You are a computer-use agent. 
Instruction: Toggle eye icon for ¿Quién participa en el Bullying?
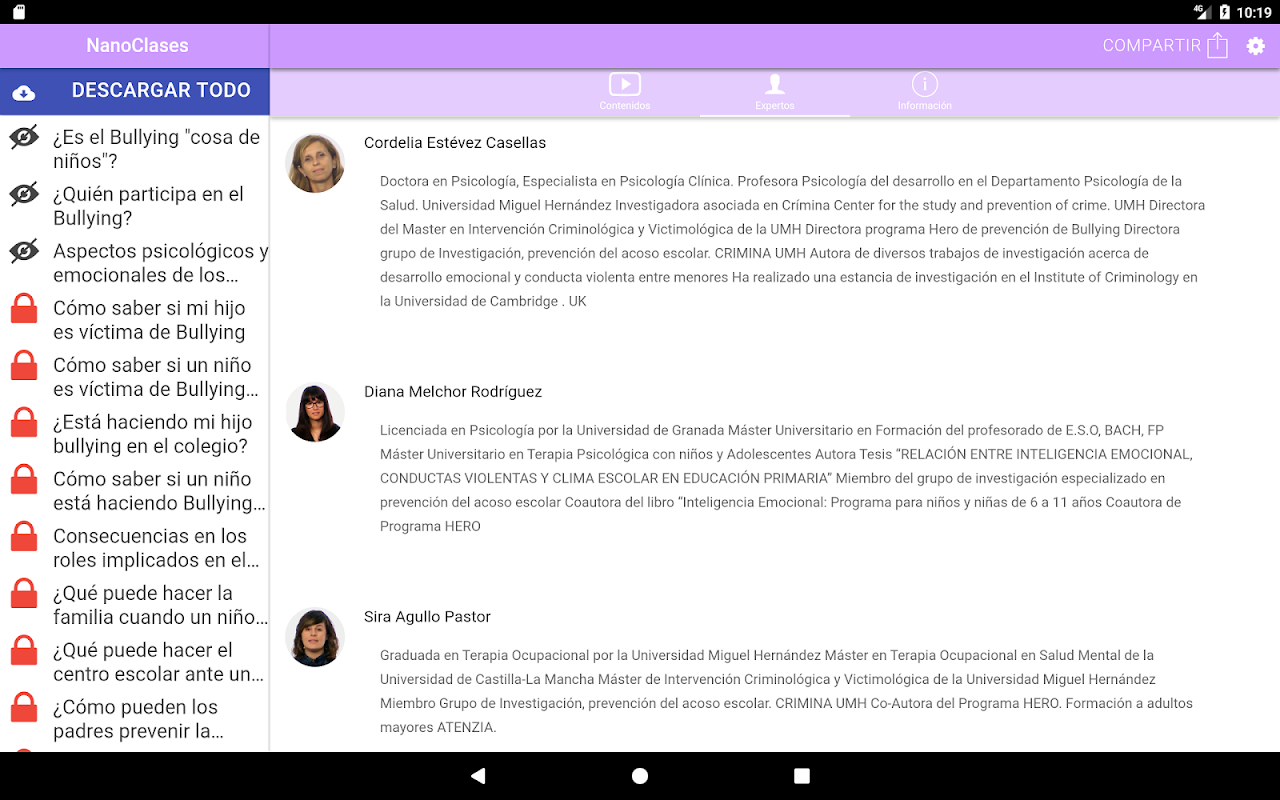[24, 194]
